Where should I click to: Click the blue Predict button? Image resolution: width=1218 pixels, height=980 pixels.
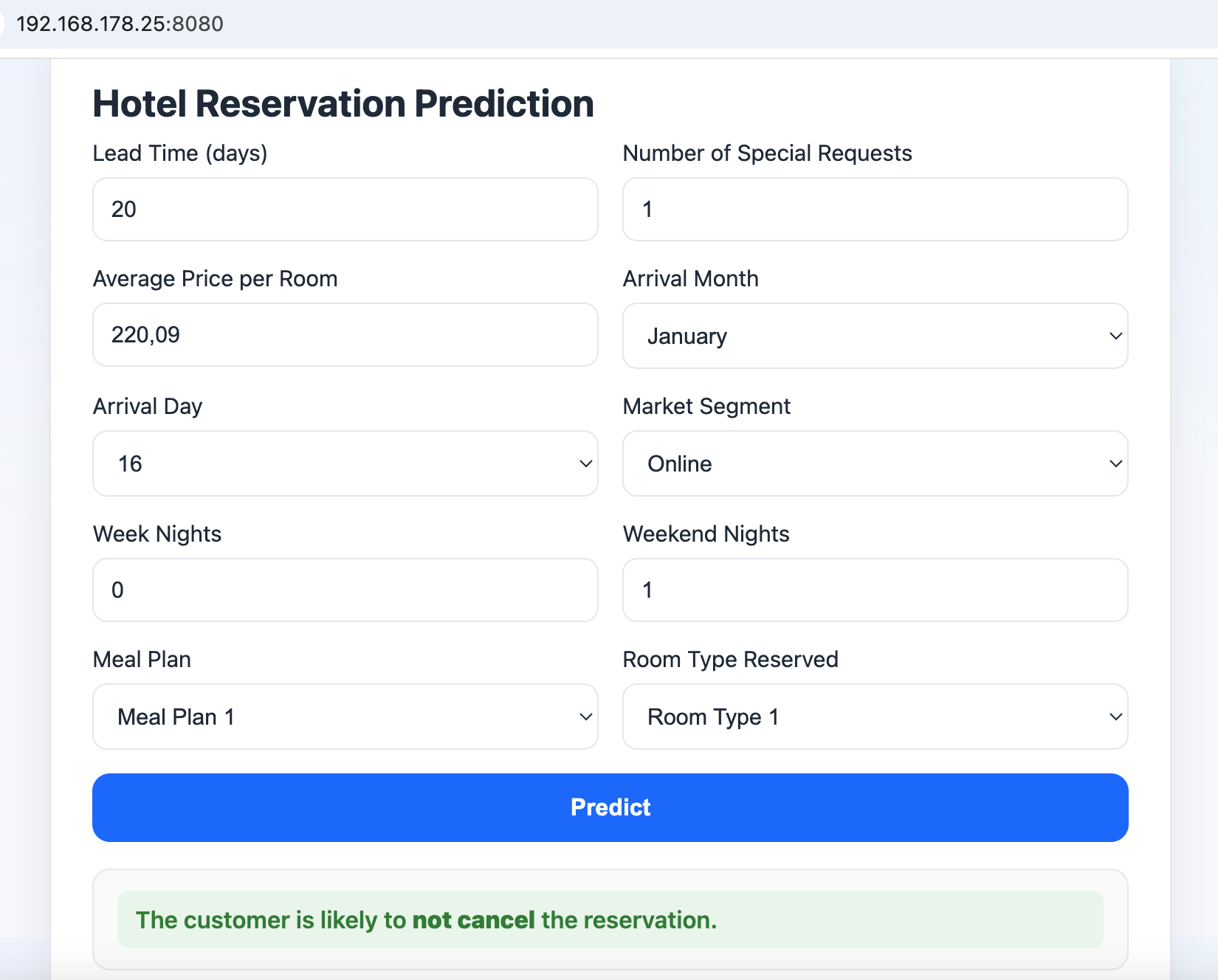(x=610, y=807)
